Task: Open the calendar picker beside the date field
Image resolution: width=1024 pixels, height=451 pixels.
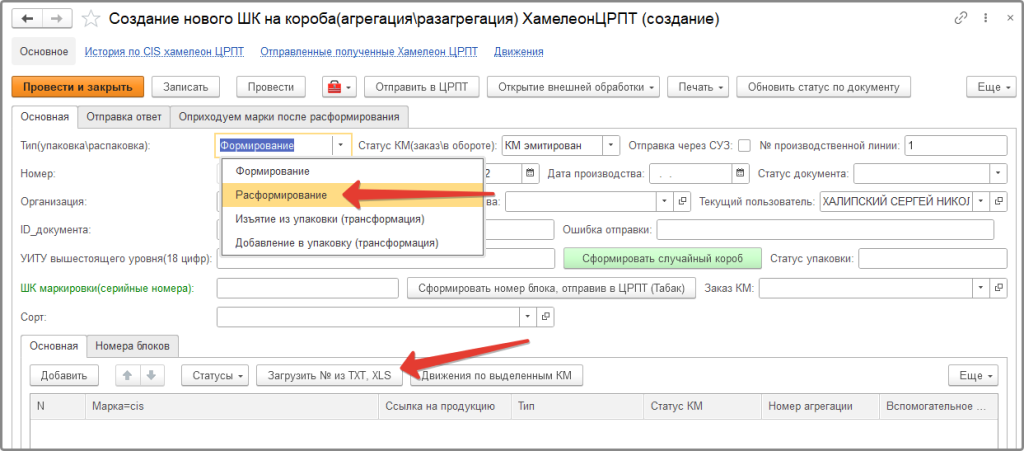Action: (530, 173)
